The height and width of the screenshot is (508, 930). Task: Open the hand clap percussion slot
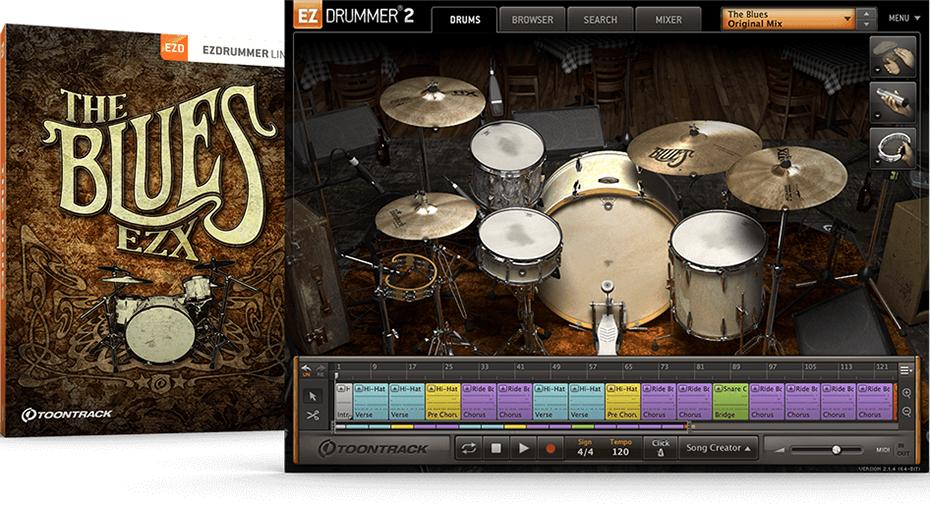[x=893, y=56]
